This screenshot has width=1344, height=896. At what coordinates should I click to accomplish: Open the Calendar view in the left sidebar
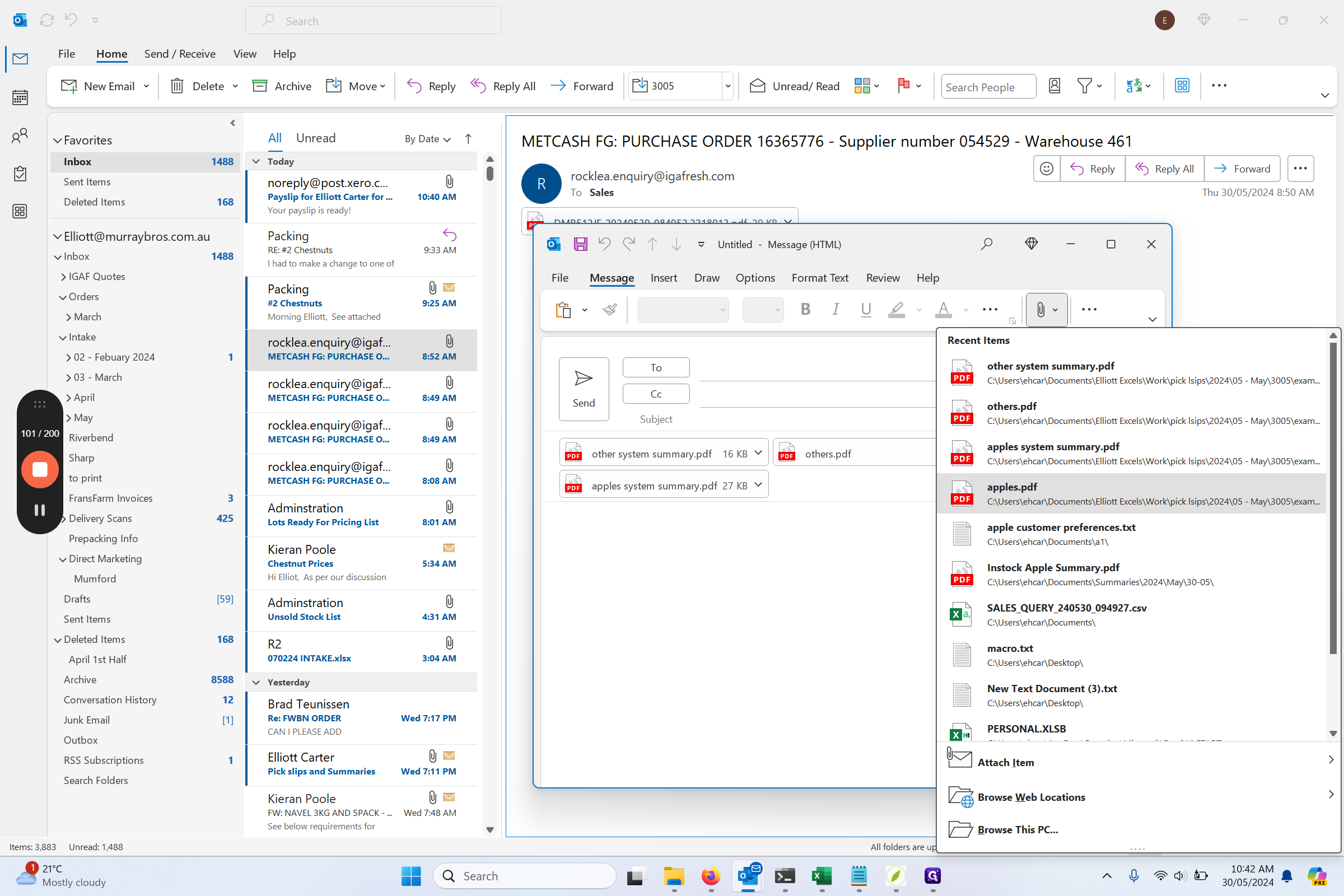coord(20,97)
